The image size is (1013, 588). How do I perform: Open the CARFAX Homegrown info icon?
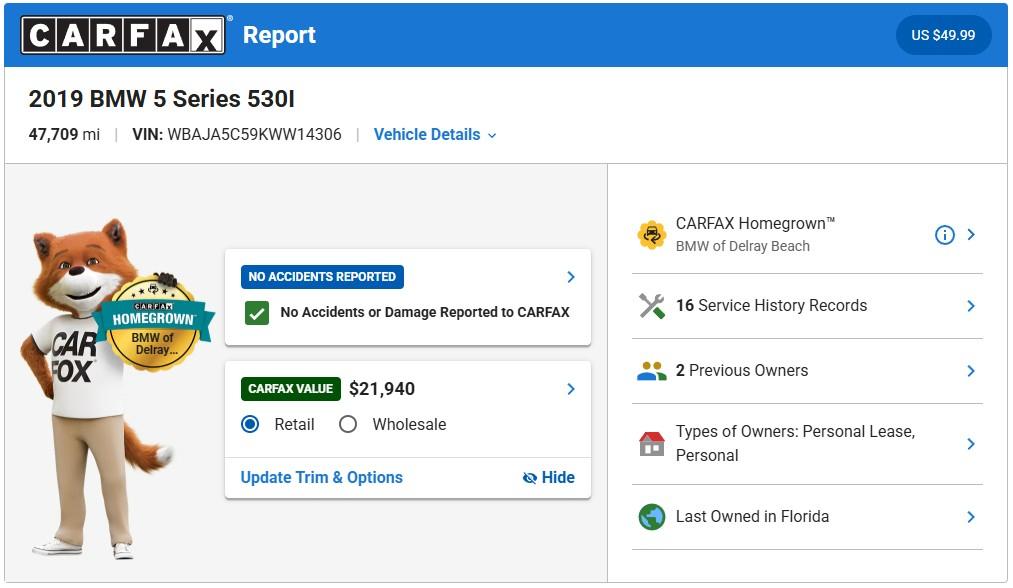[x=944, y=235]
